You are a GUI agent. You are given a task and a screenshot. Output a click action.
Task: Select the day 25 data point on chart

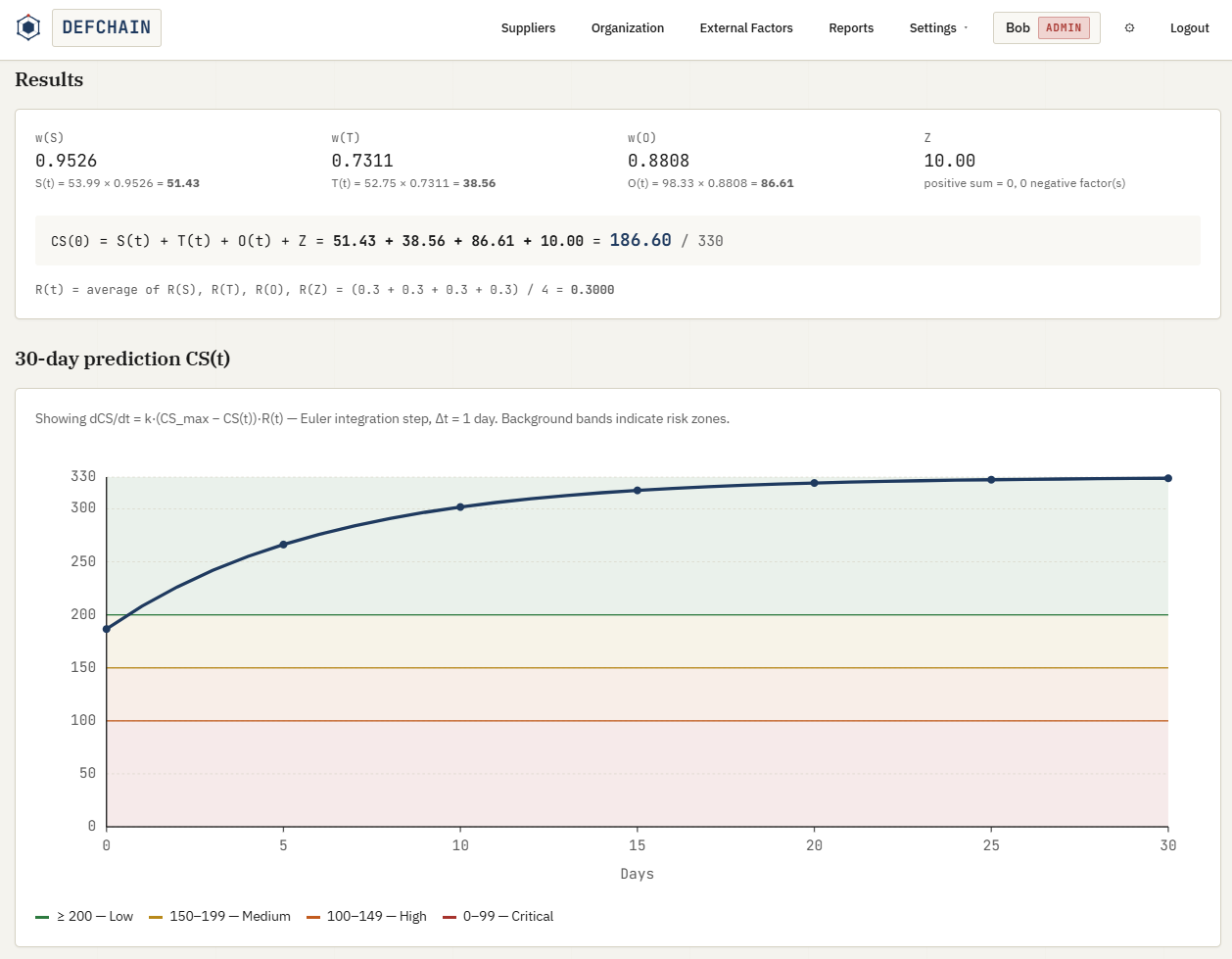(991, 480)
